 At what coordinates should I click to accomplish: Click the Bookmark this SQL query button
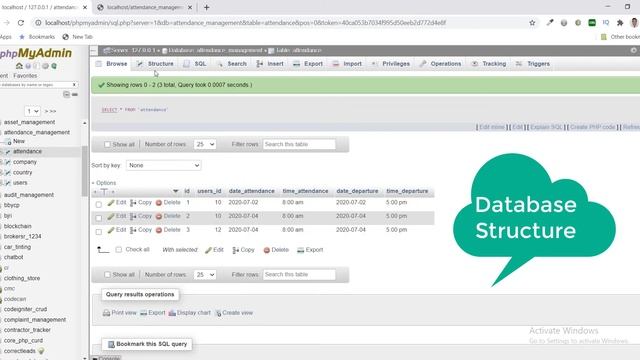click(147, 344)
